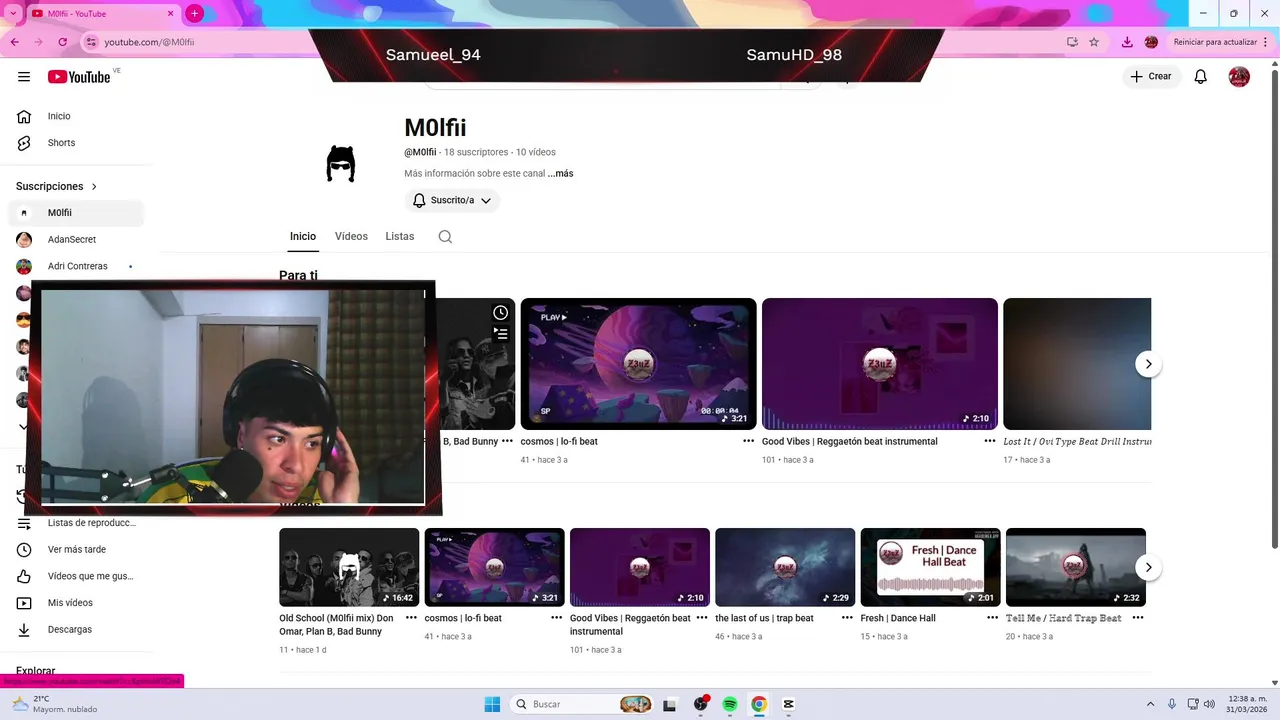Click the Windows taskbar Buscar box
The height and width of the screenshot is (720, 1280).
(583, 704)
